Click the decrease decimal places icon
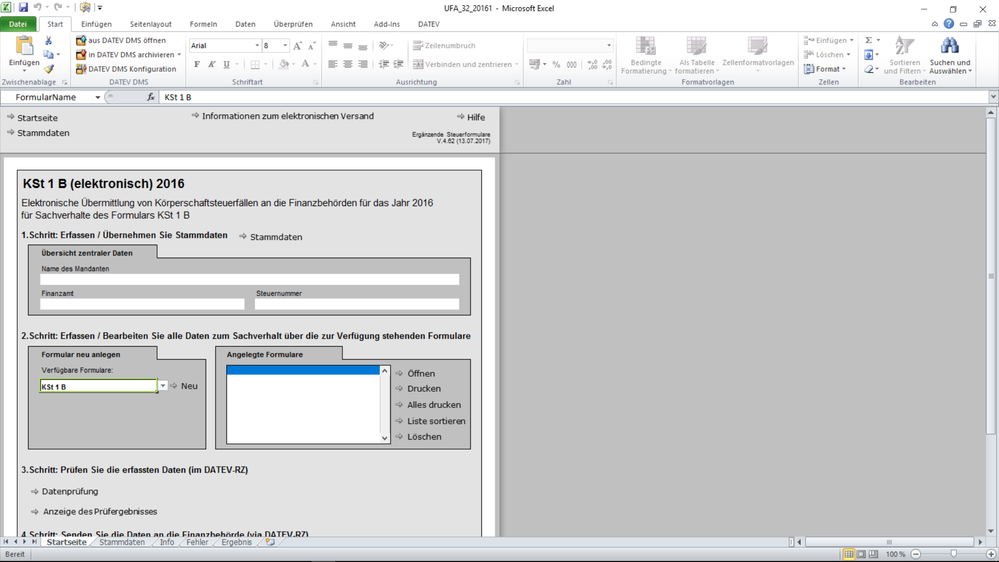The width and height of the screenshot is (999, 562). [607, 64]
